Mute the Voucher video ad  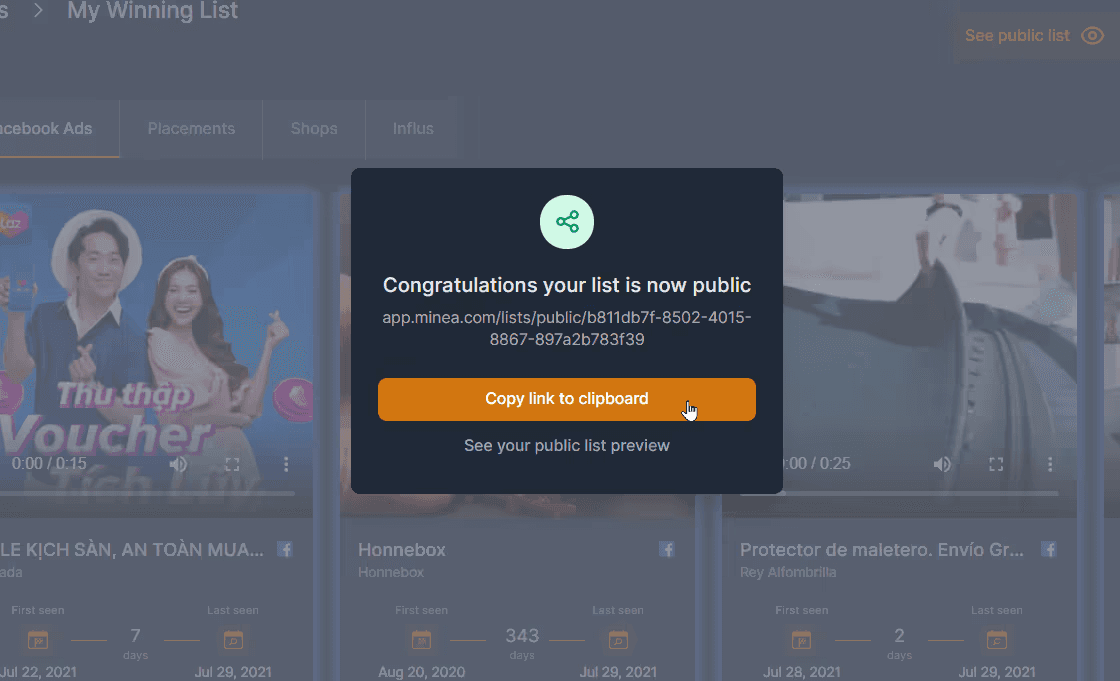(x=179, y=464)
